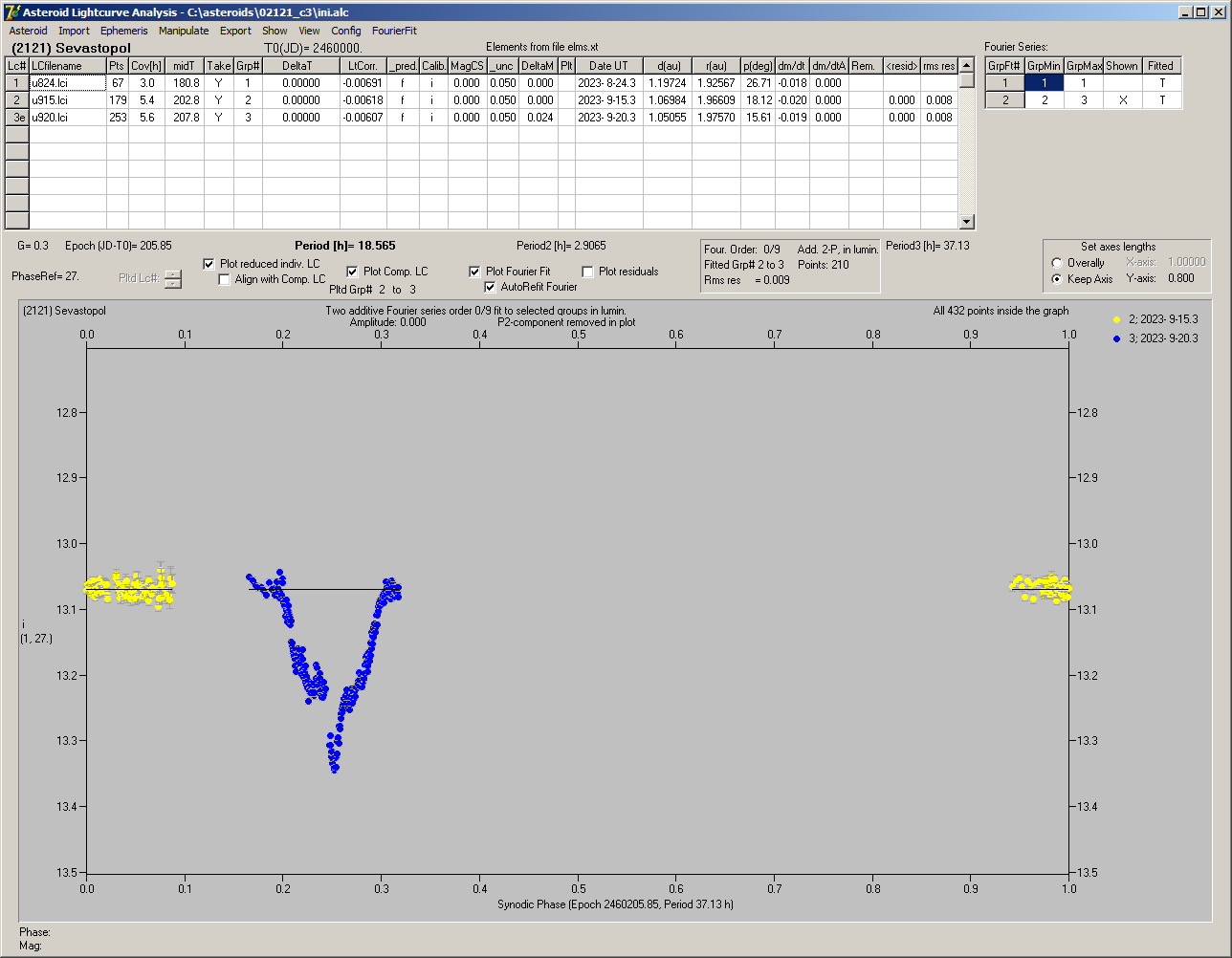The height and width of the screenshot is (958, 1232).
Task: Click LtCorr value -0.00618
Action: [x=363, y=100]
